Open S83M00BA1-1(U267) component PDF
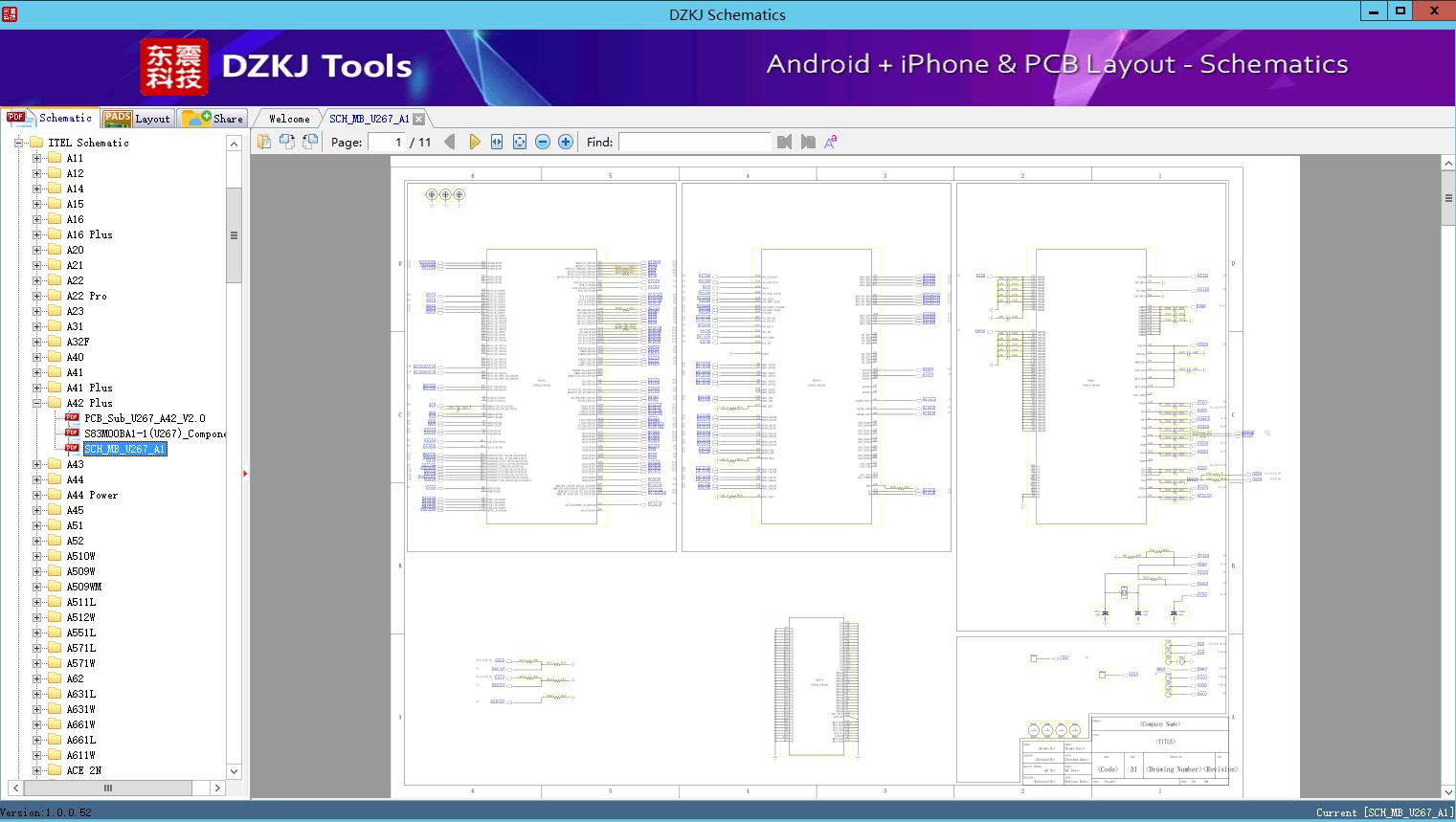1456x822 pixels. point(155,433)
